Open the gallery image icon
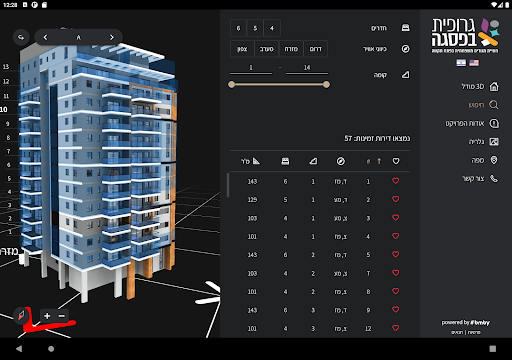512x360 pixels. [x=494, y=142]
